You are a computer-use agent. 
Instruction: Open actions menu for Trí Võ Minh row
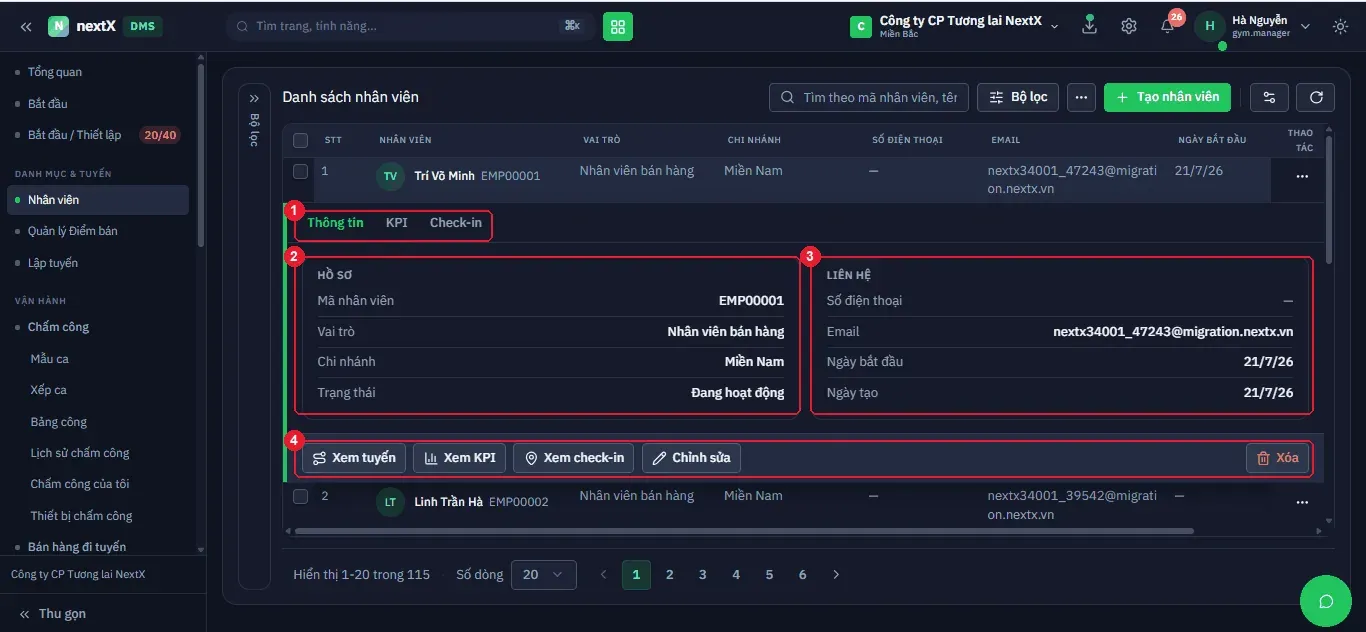(x=1302, y=176)
